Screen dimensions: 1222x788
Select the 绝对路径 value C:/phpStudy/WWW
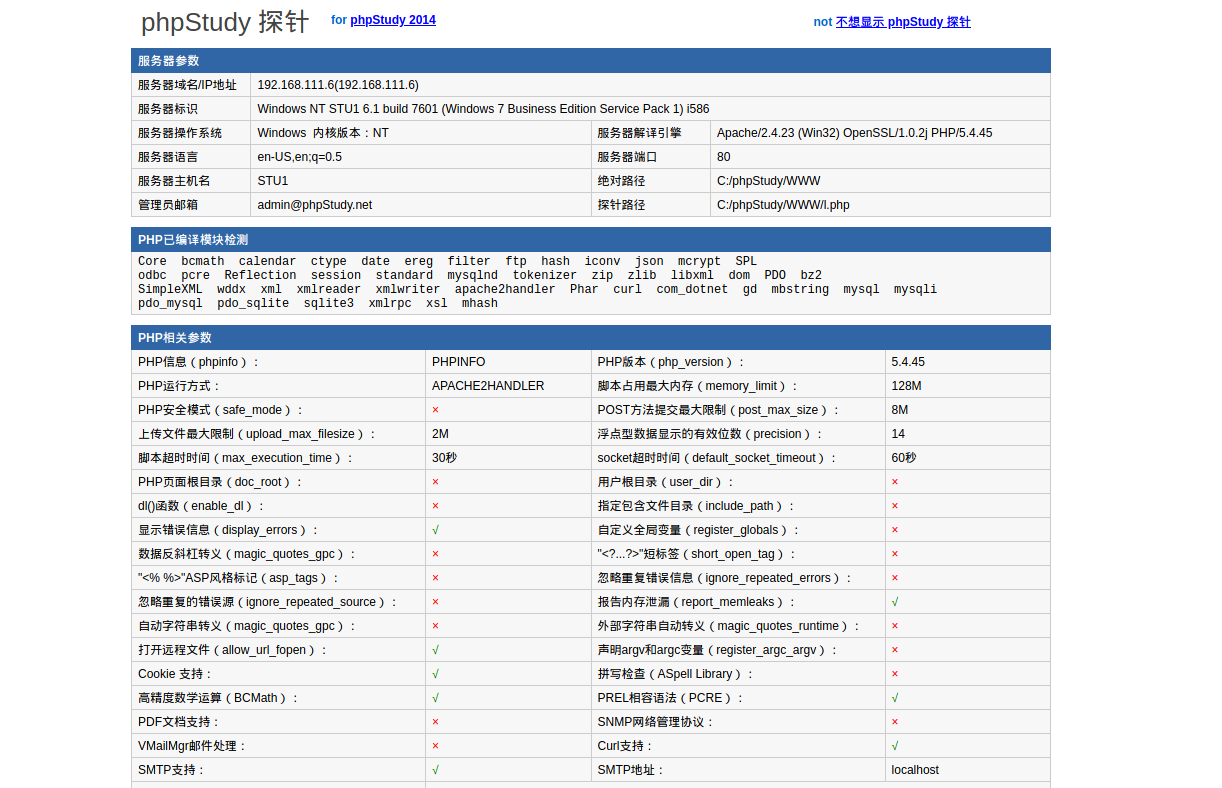click(769, 181)
